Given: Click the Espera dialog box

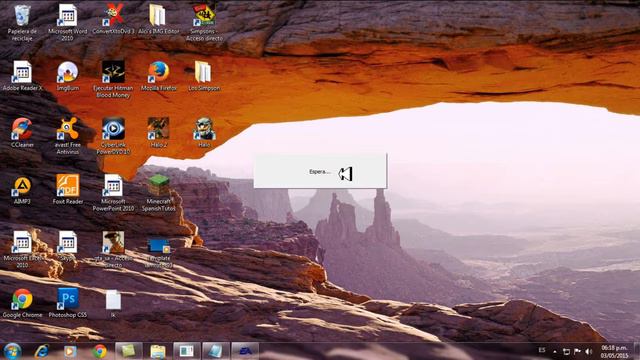Looking at the screenshot, I should click(320, 171).
